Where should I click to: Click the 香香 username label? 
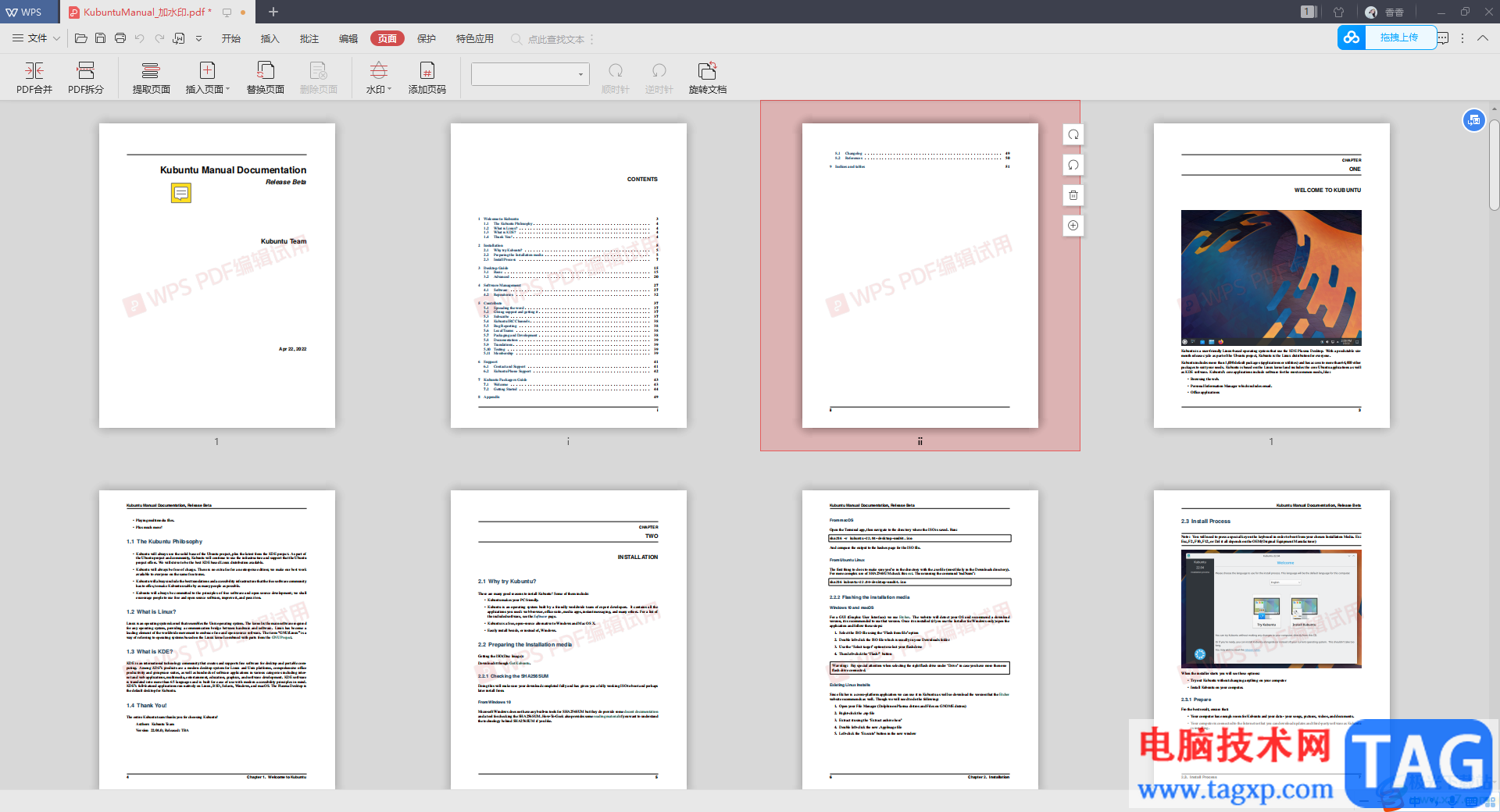point(1395,12)
